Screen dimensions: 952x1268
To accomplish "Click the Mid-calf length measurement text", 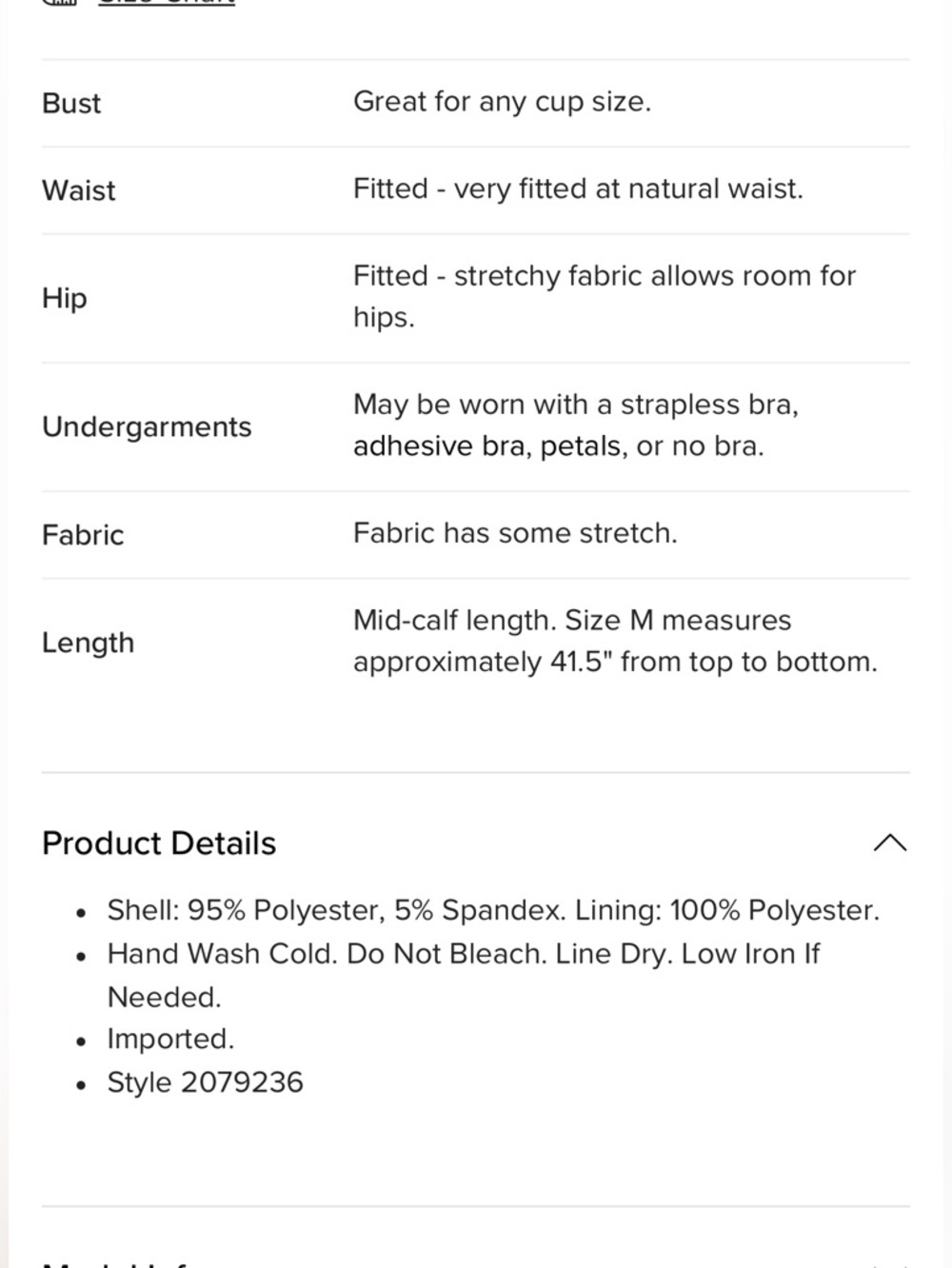I will (x=615, y=641).
